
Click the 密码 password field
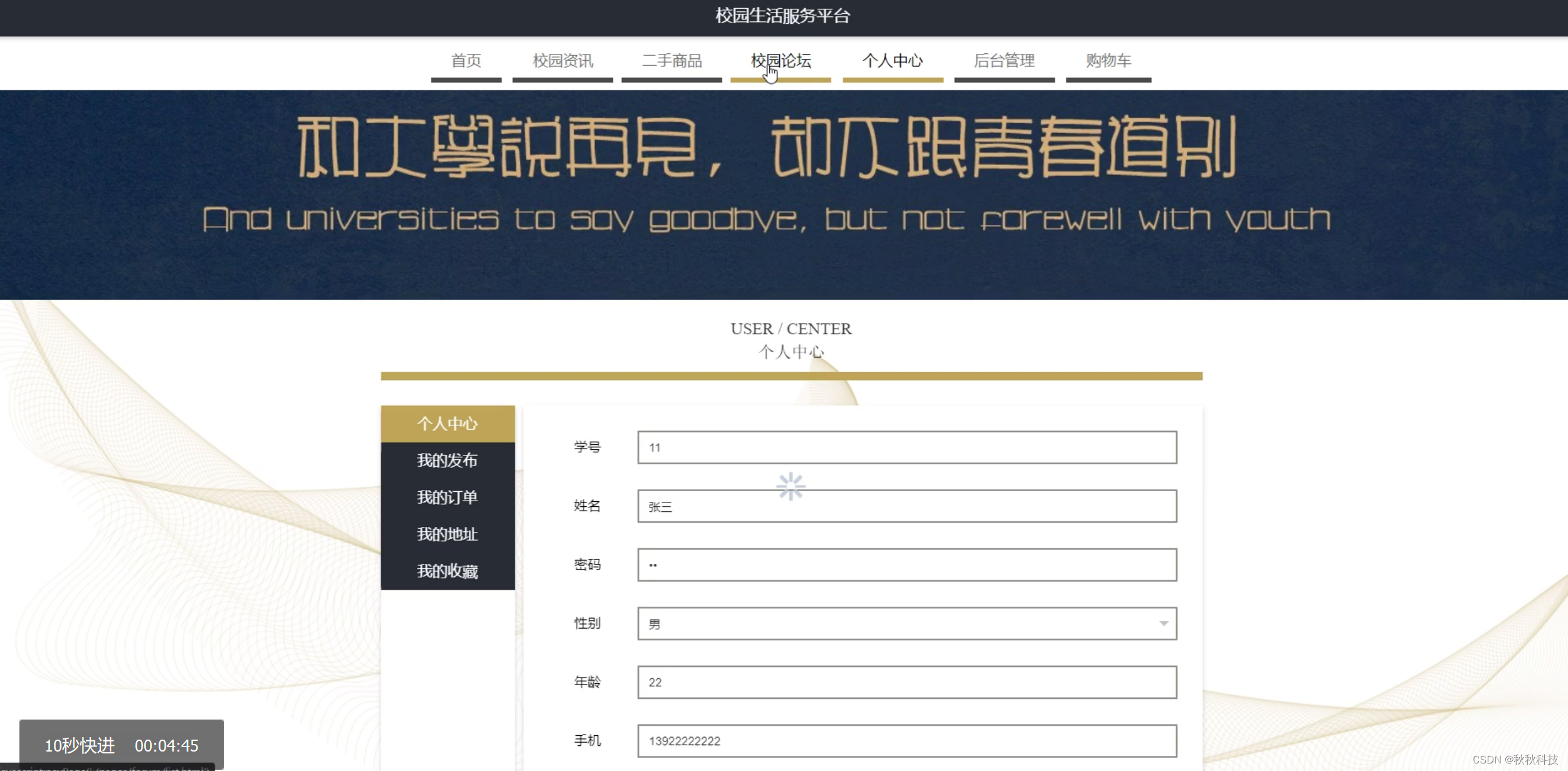pos(906,565)
